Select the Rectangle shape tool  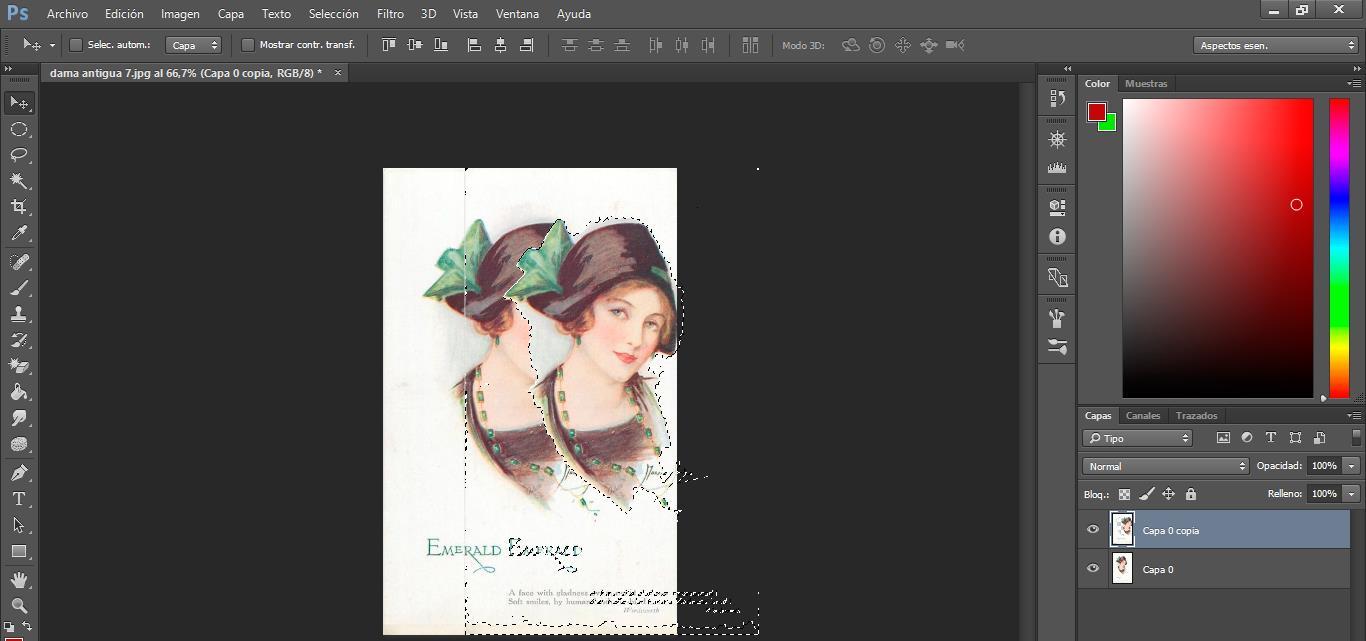18,551
